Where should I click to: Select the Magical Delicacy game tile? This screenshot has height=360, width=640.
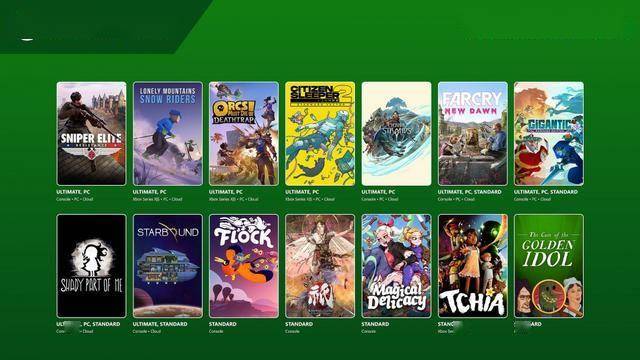[396, 266]
